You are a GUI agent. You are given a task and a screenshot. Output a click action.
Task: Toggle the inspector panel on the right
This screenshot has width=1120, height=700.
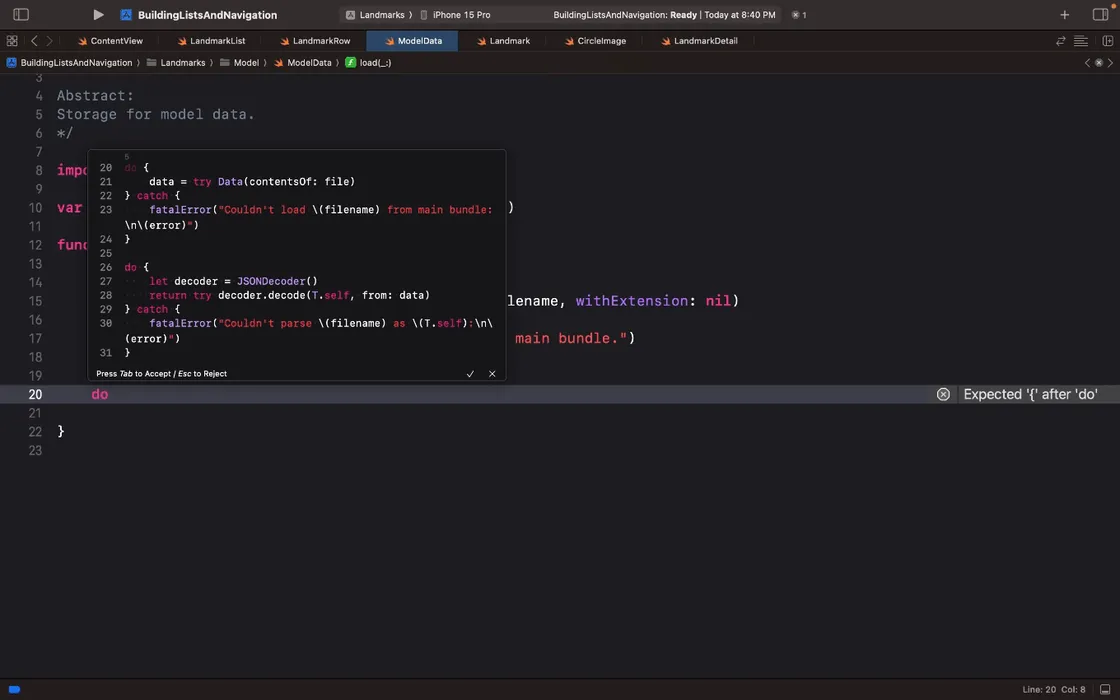(x=1100, y=15)
